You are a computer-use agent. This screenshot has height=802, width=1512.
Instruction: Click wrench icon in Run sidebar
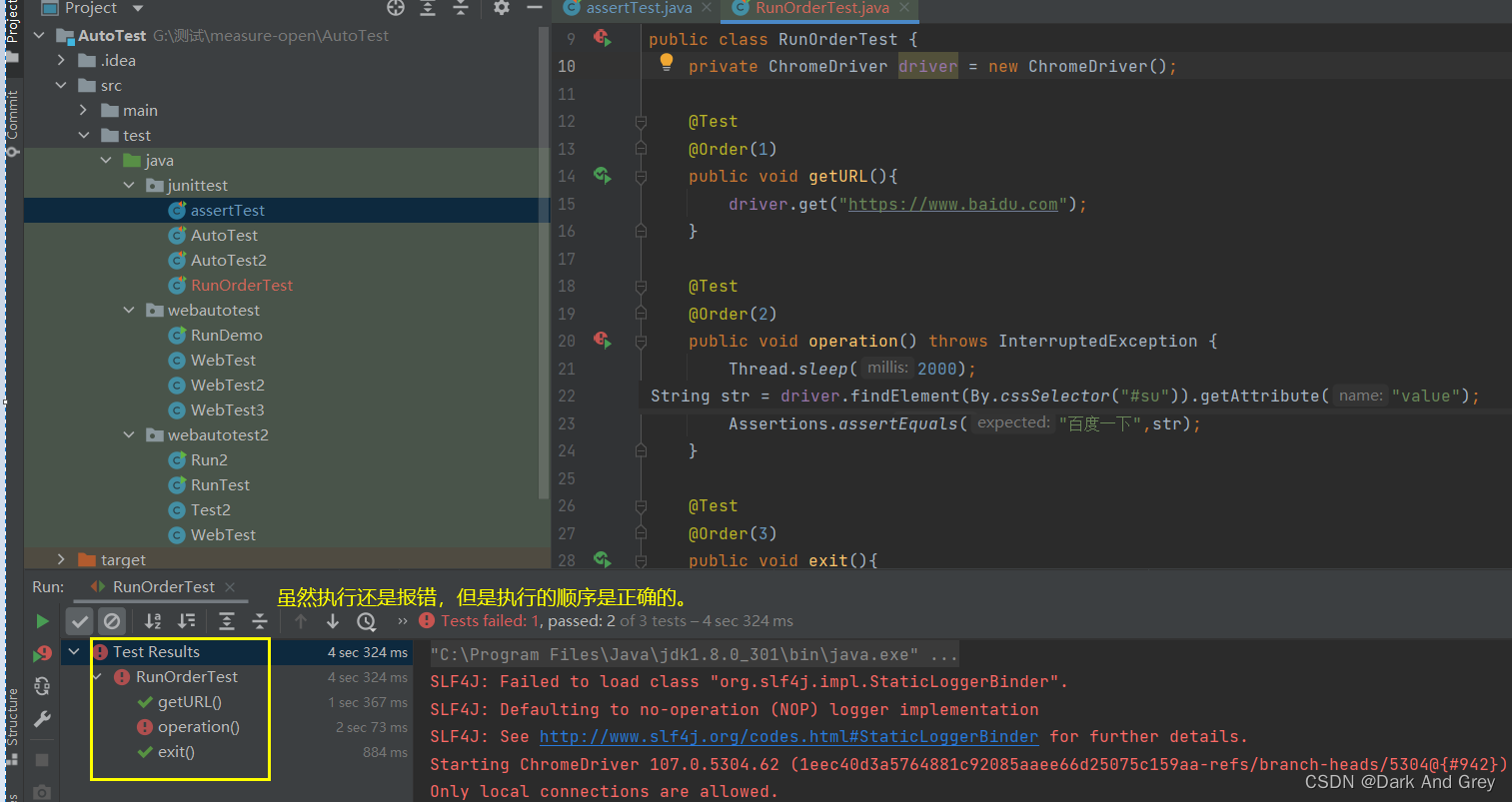(x=42, y=719)
